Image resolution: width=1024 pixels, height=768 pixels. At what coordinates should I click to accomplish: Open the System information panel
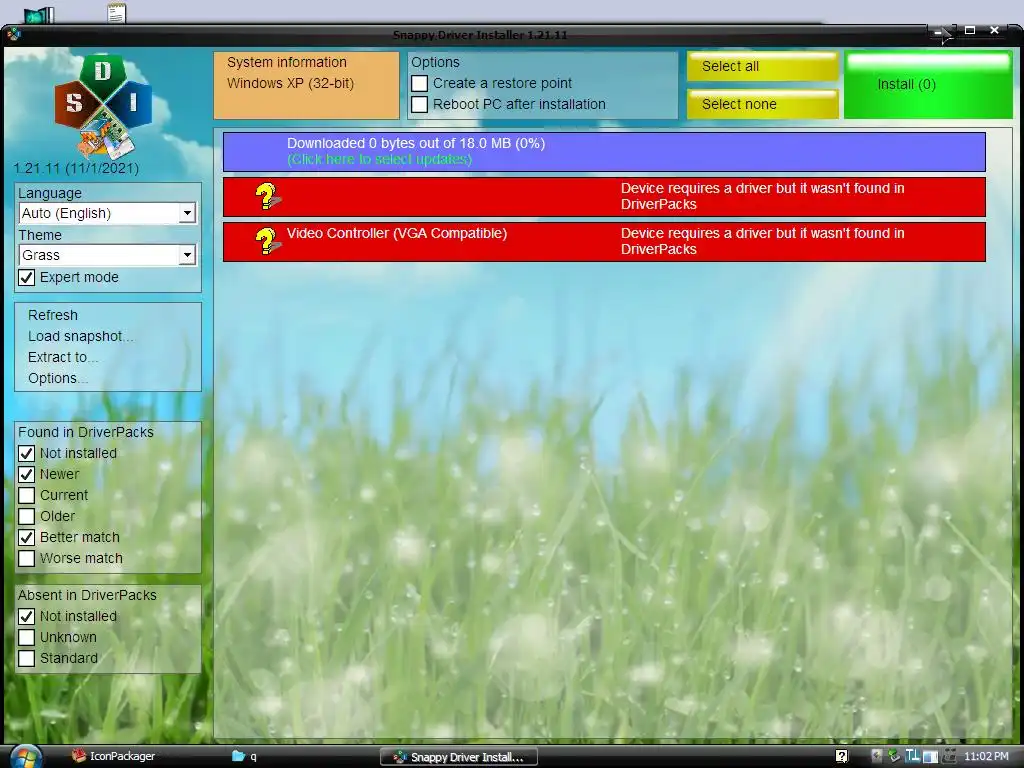point(306,86)
